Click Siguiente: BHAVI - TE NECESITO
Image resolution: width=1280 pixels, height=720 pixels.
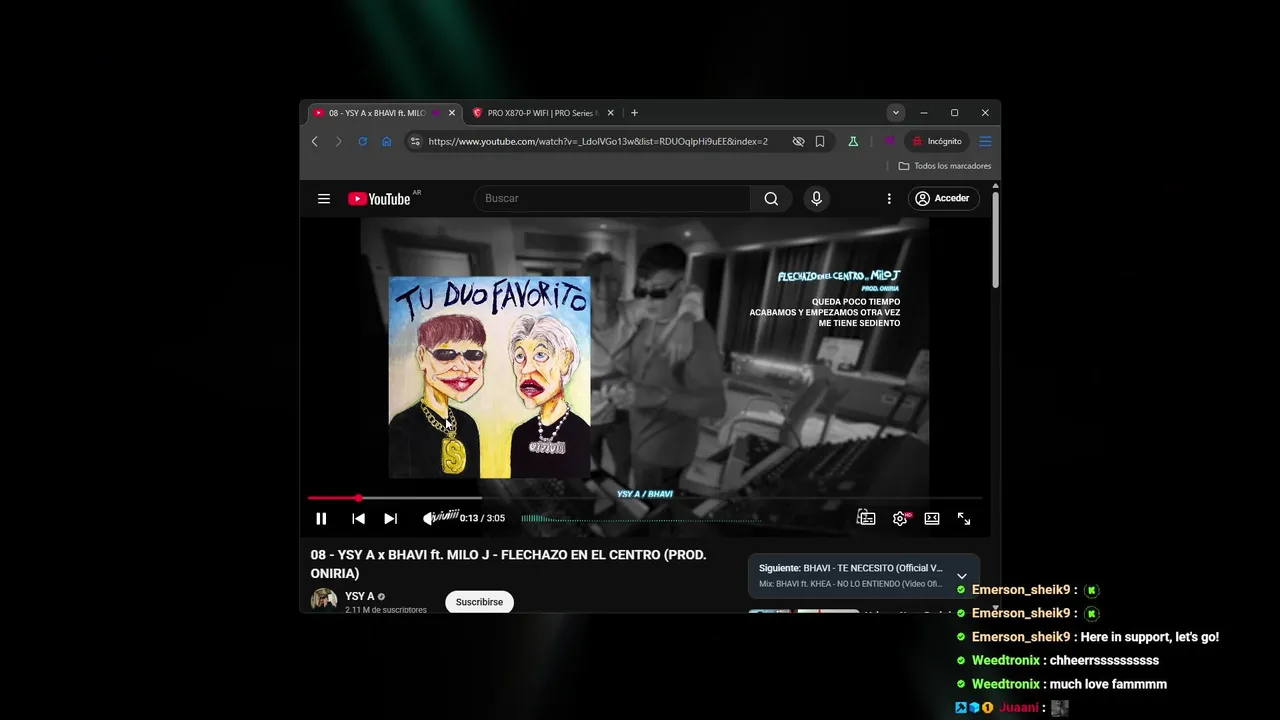coord(850,568)
